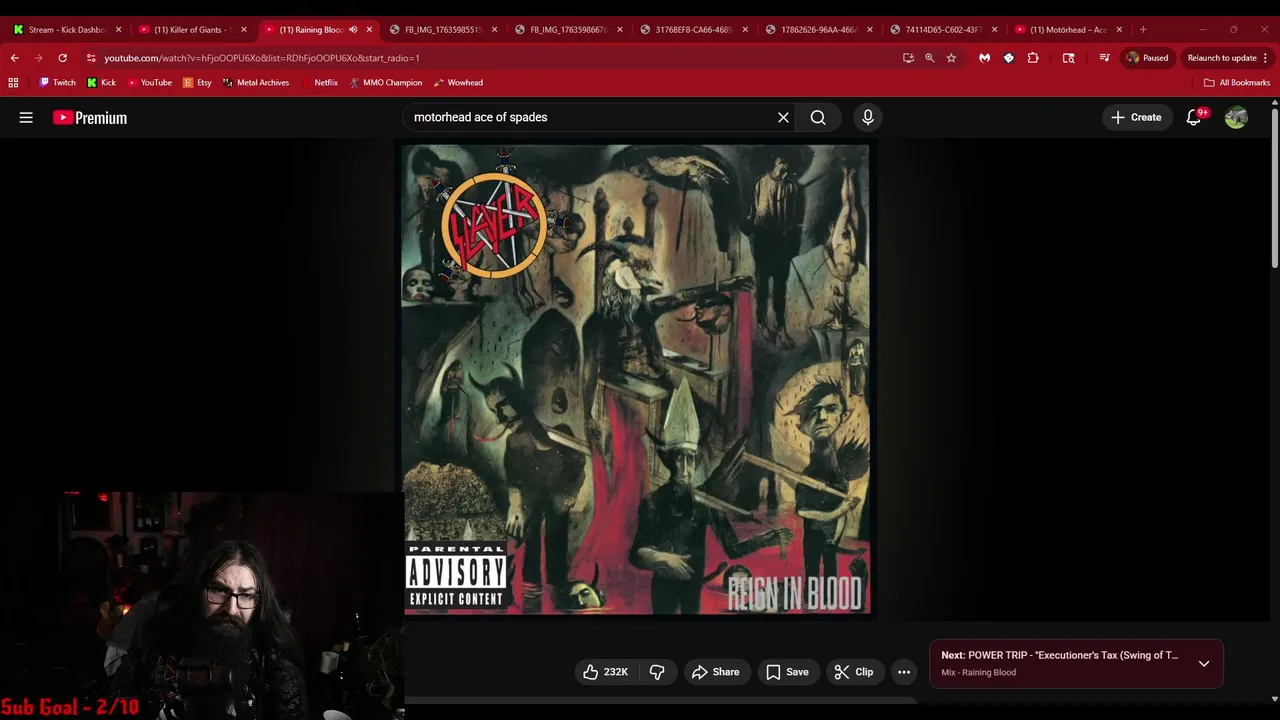This screenshot has width=1280, height=720.
Task: Open the Paused profile chip
Action: pos(1147,58)
